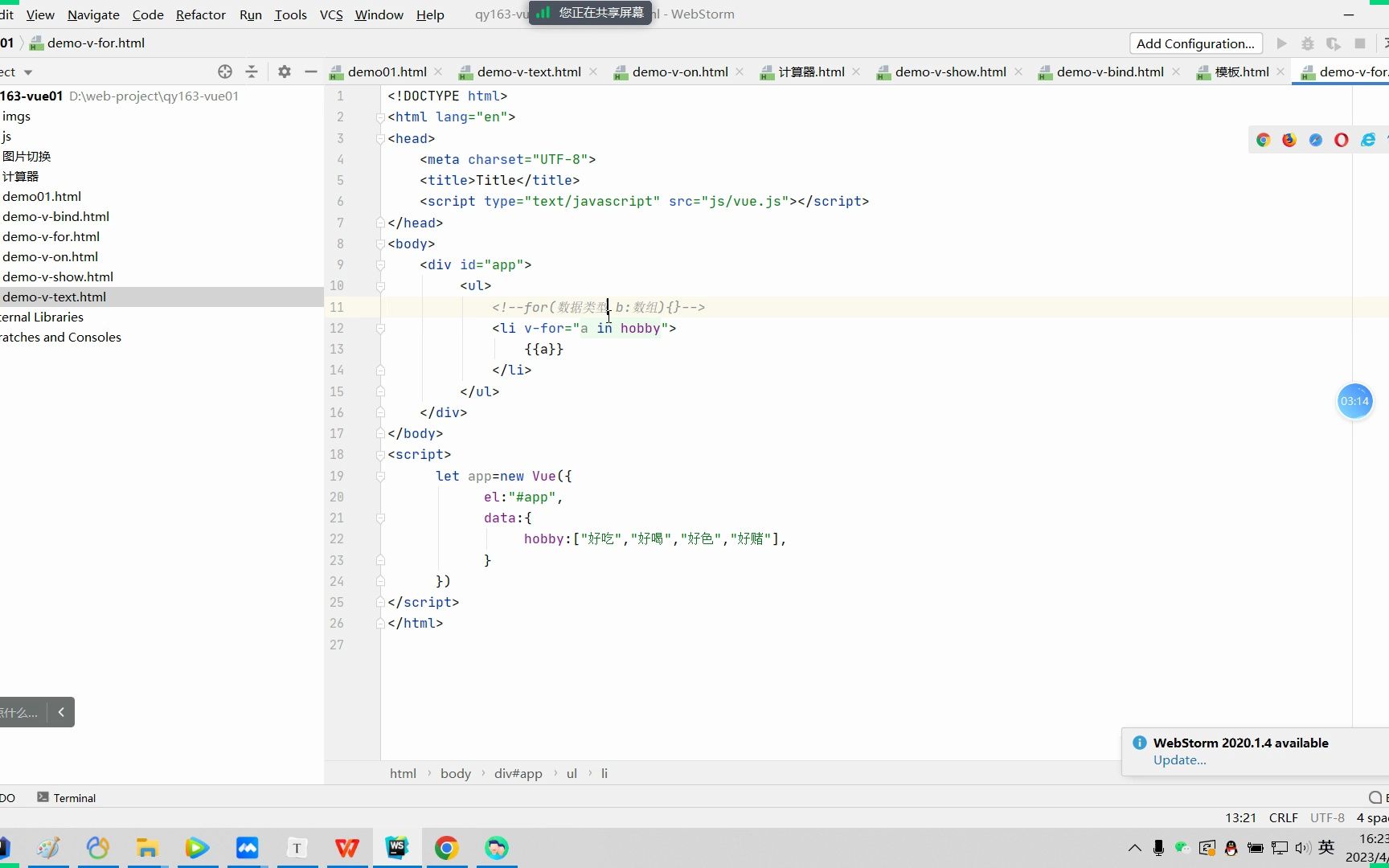This screenshot has width=1389, height=868.
Task: Fold the ul tag on line 10
Action: point(380,285)
